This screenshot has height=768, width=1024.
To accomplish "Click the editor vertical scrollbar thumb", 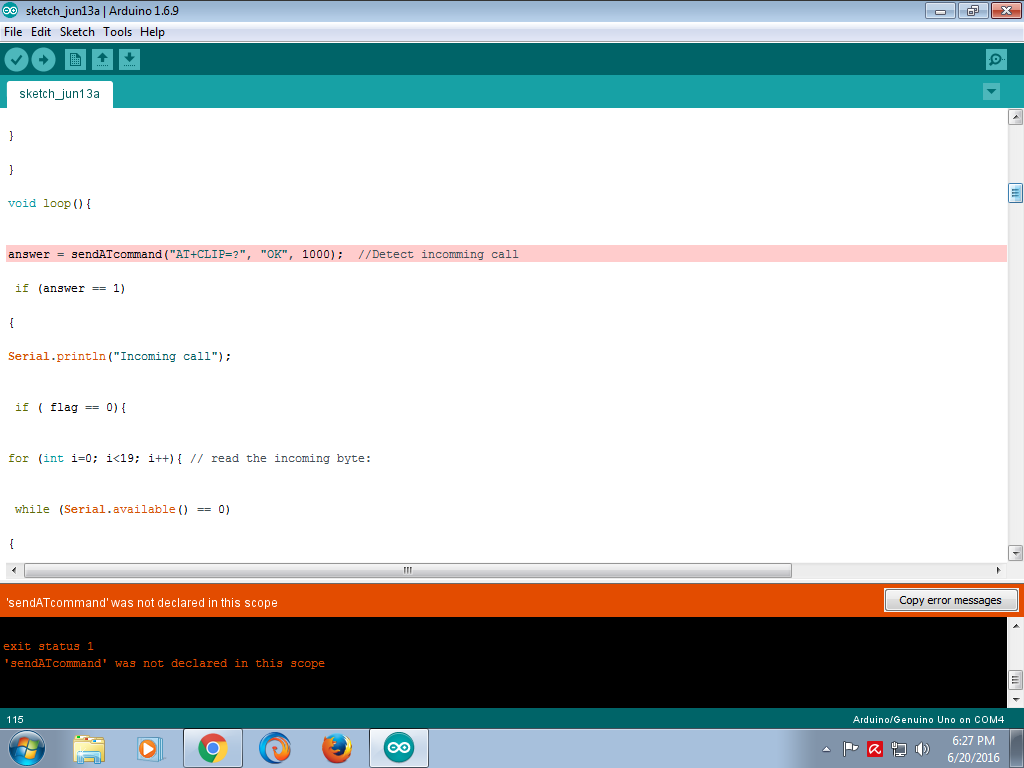I will pyautogui.click(x=1015, y=193).
